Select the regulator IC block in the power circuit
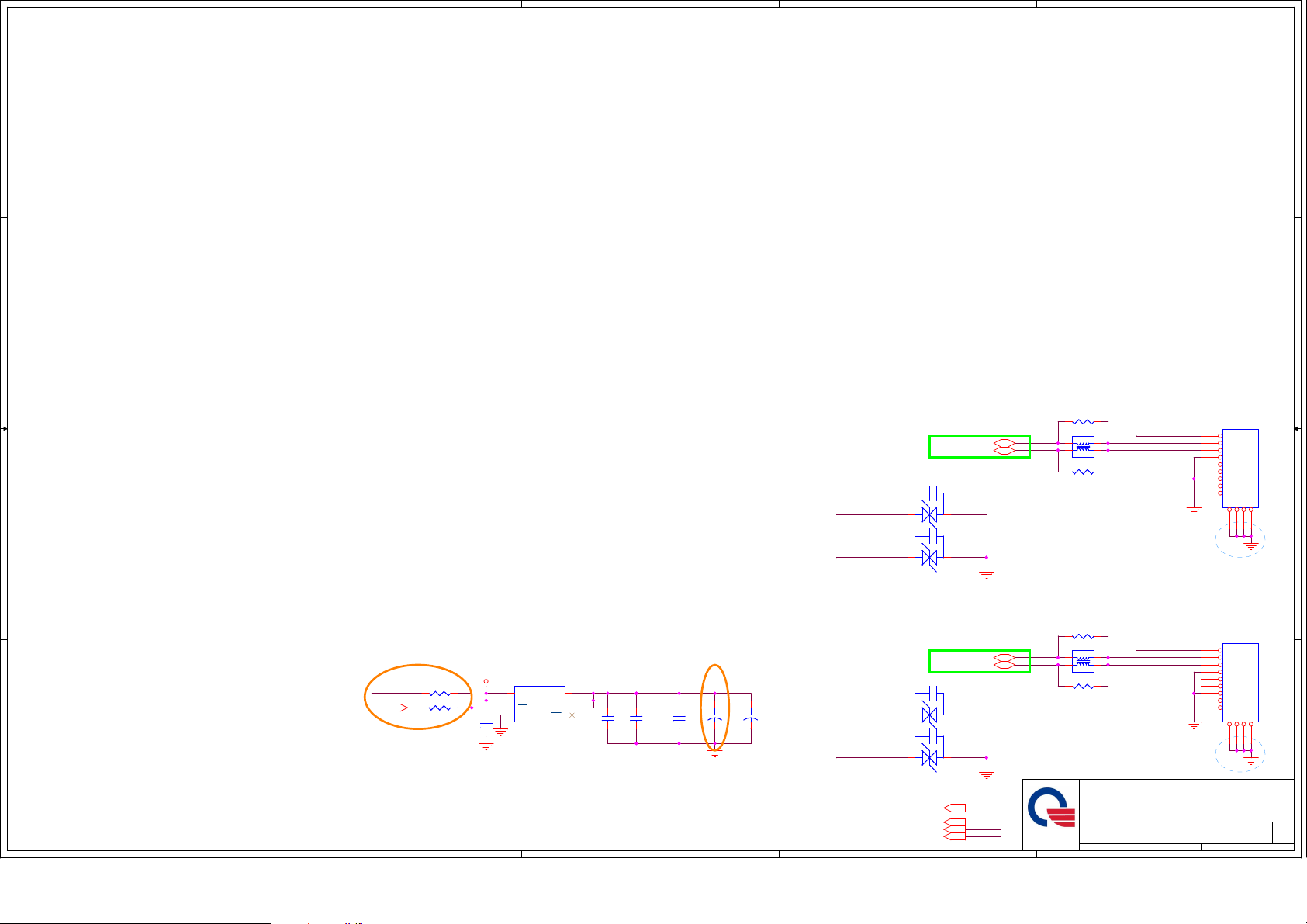 pyautogui.click(x=540, y=704)
